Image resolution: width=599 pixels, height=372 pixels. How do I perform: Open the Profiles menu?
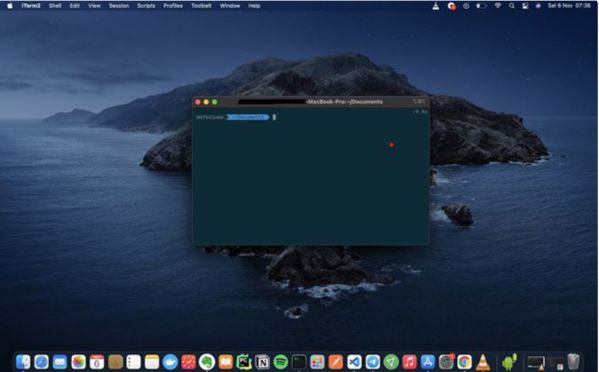173,6
